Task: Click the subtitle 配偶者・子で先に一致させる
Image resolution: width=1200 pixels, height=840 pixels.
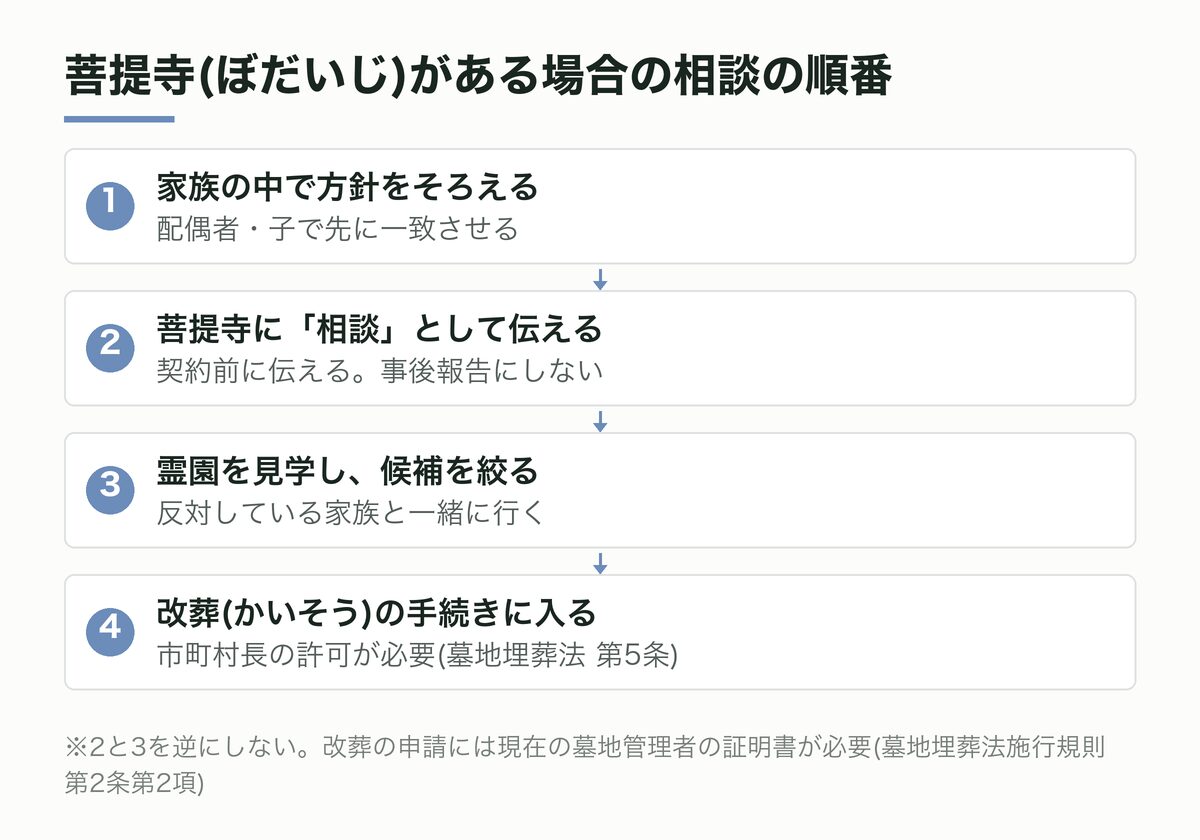Action: 338,230
